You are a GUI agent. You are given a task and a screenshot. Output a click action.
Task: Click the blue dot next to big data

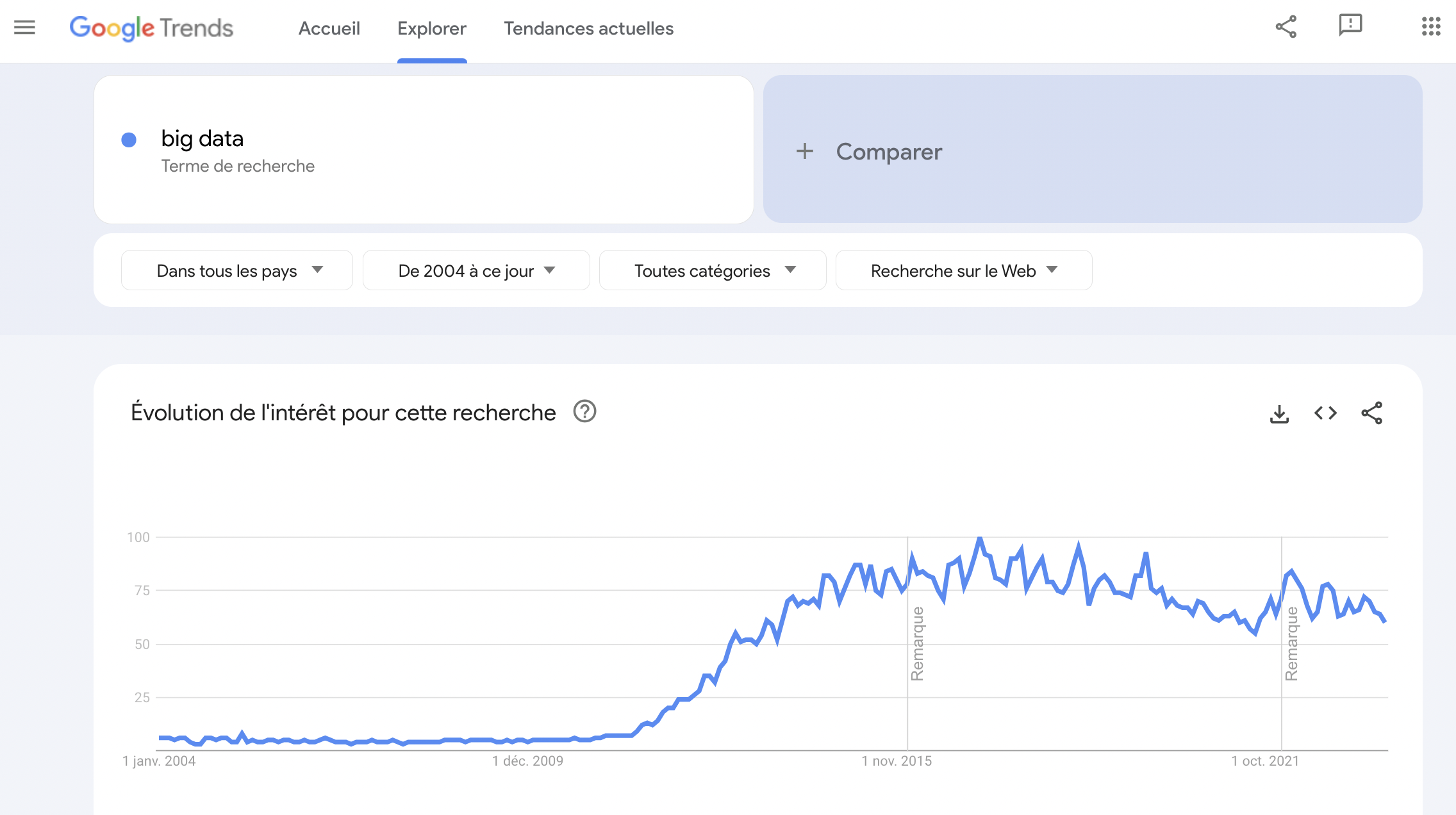point(129,140)
